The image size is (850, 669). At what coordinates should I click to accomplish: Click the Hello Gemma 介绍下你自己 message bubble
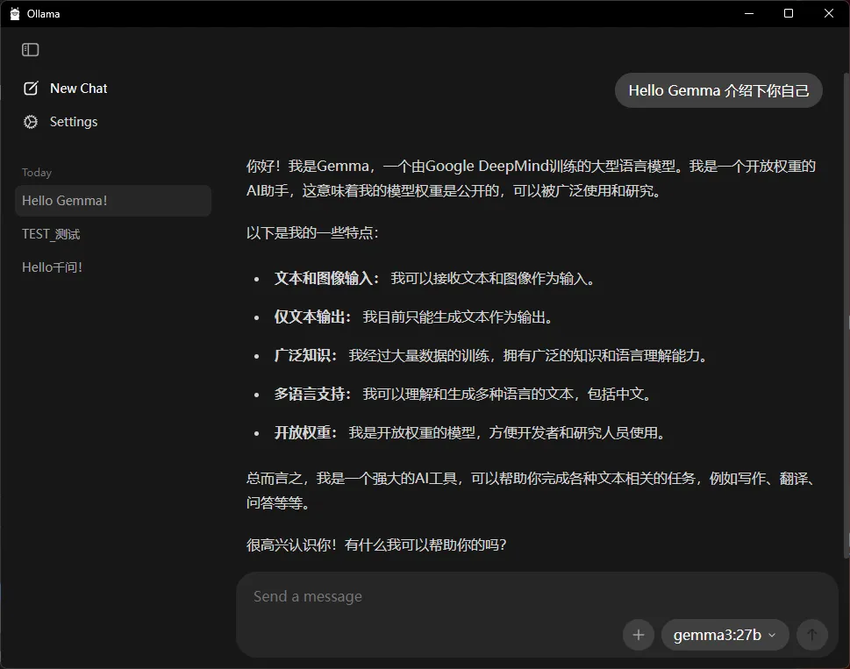click(x=718, y=90)
